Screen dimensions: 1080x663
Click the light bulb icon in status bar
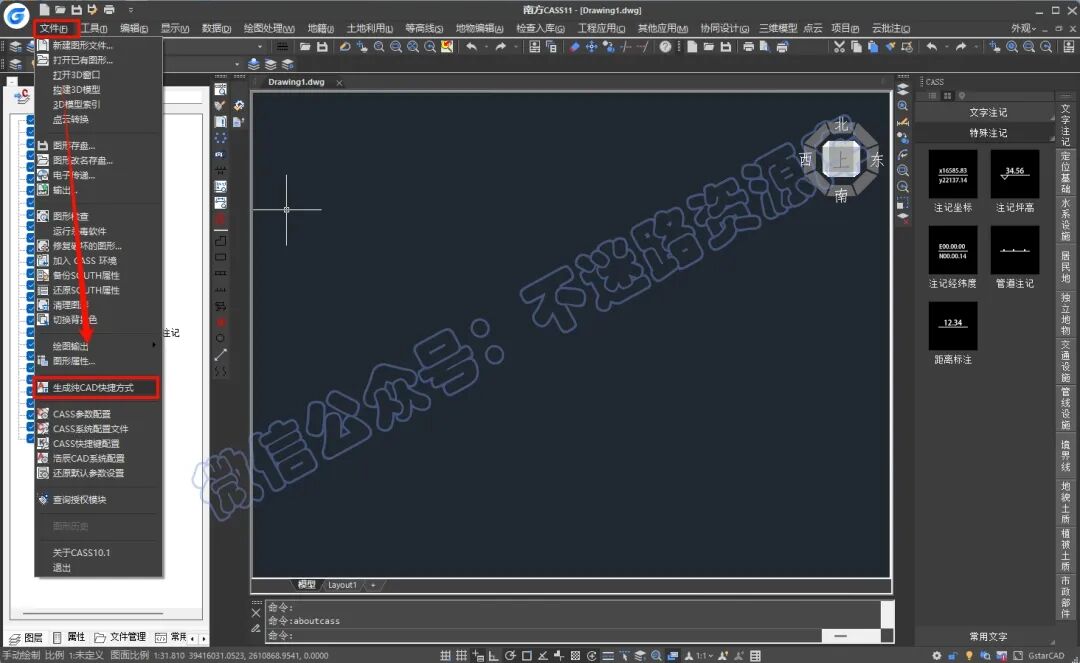pos(969,655)
